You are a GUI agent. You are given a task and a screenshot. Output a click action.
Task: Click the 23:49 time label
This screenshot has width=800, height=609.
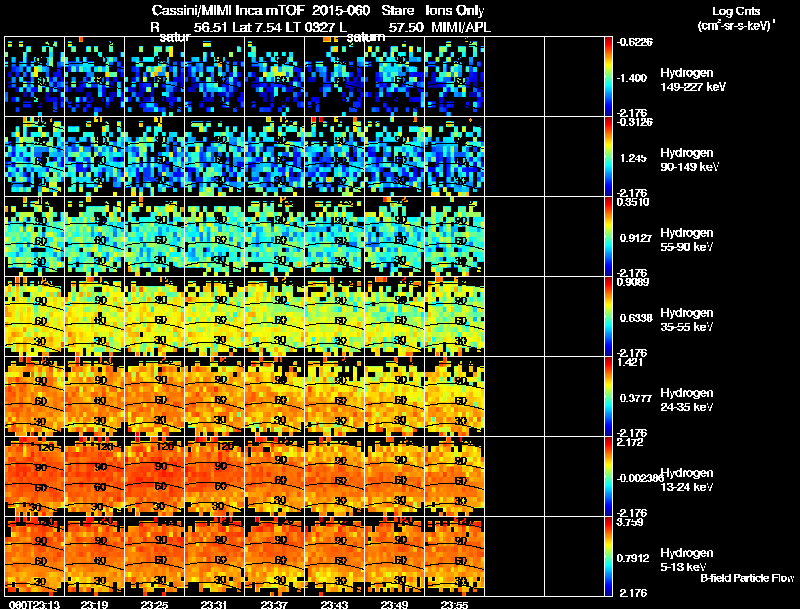394,604
